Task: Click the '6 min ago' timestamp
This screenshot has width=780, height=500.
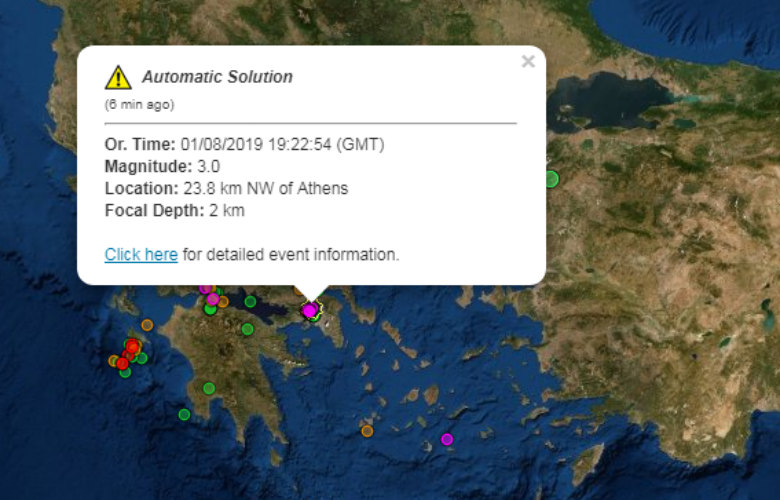Action: pos(139,104)
